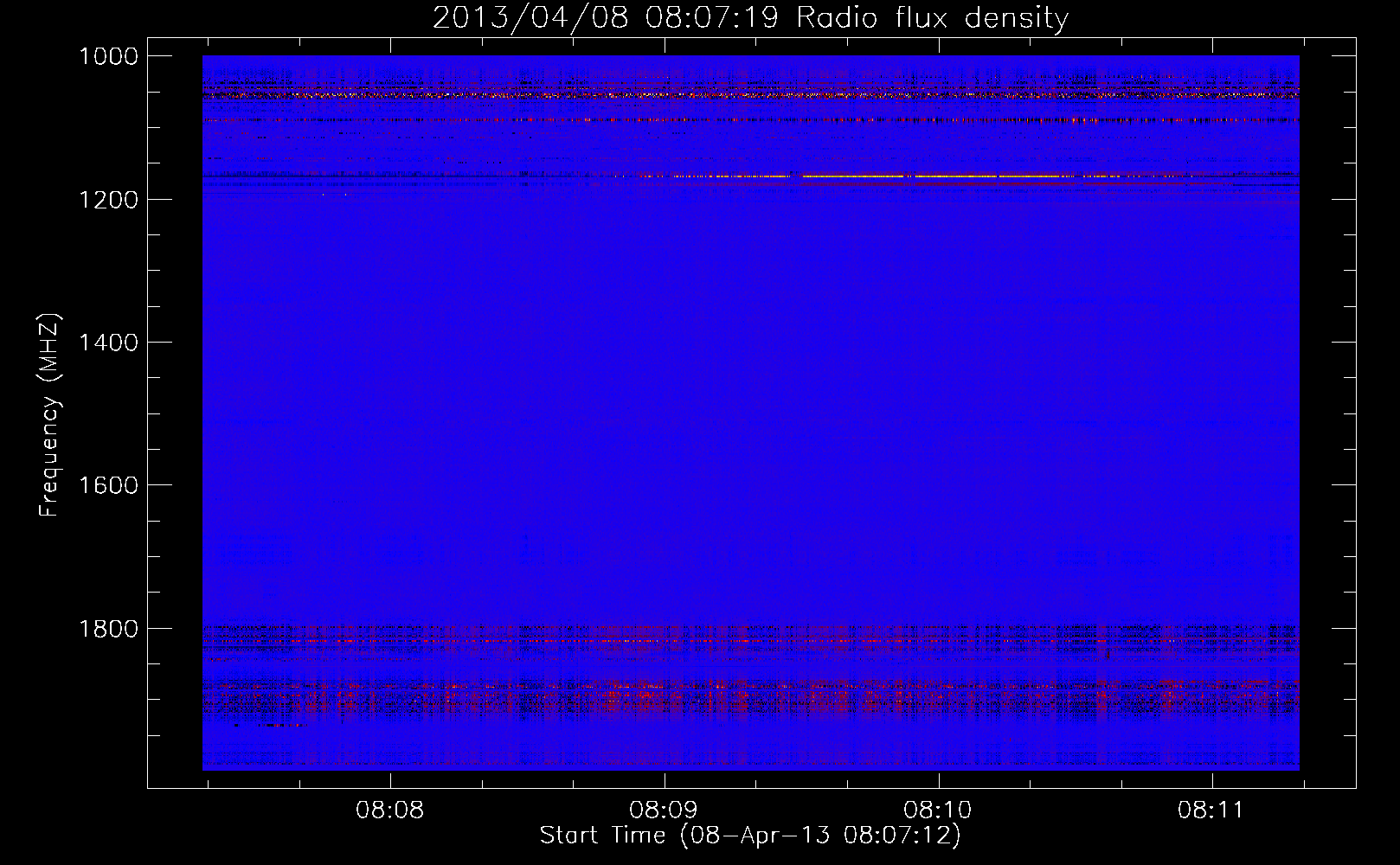Screen dimensions: 1400x865
Task: Click the 08:09 time tick label
Action: click(x=664, y=811)
